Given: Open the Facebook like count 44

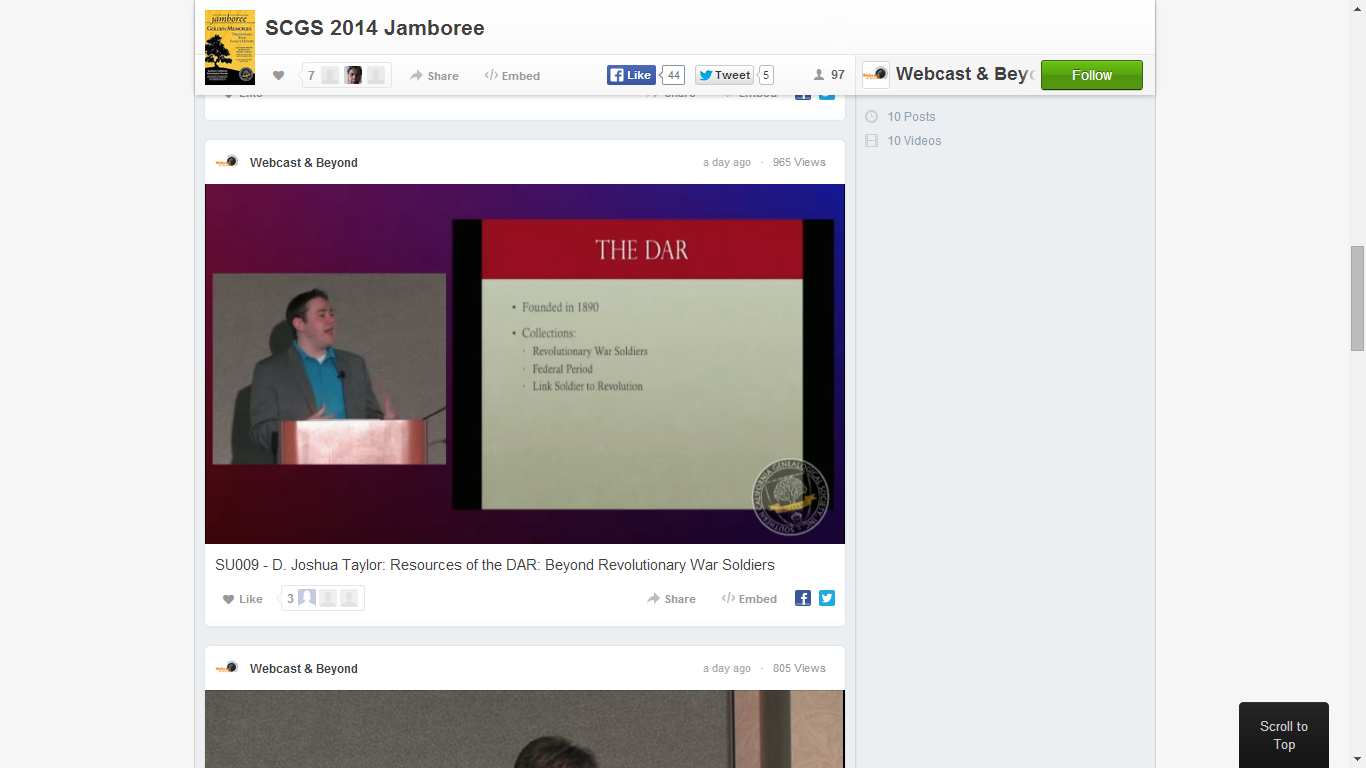Looking at the screenshot, I should [674, 75].
